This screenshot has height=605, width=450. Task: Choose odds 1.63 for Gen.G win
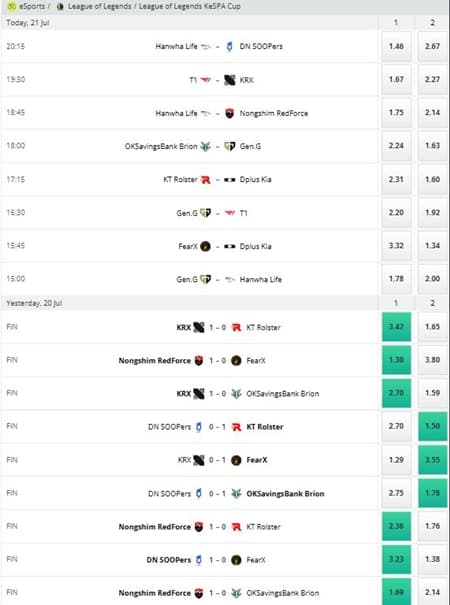coord(432,146)
